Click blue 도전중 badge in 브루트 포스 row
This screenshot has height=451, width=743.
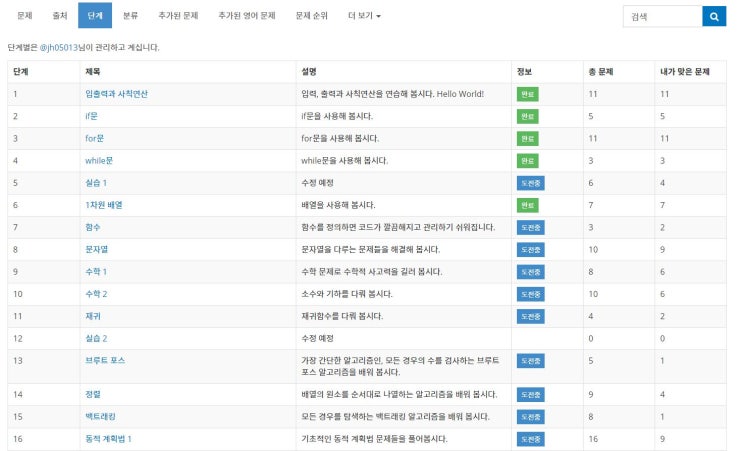(530, 361)
